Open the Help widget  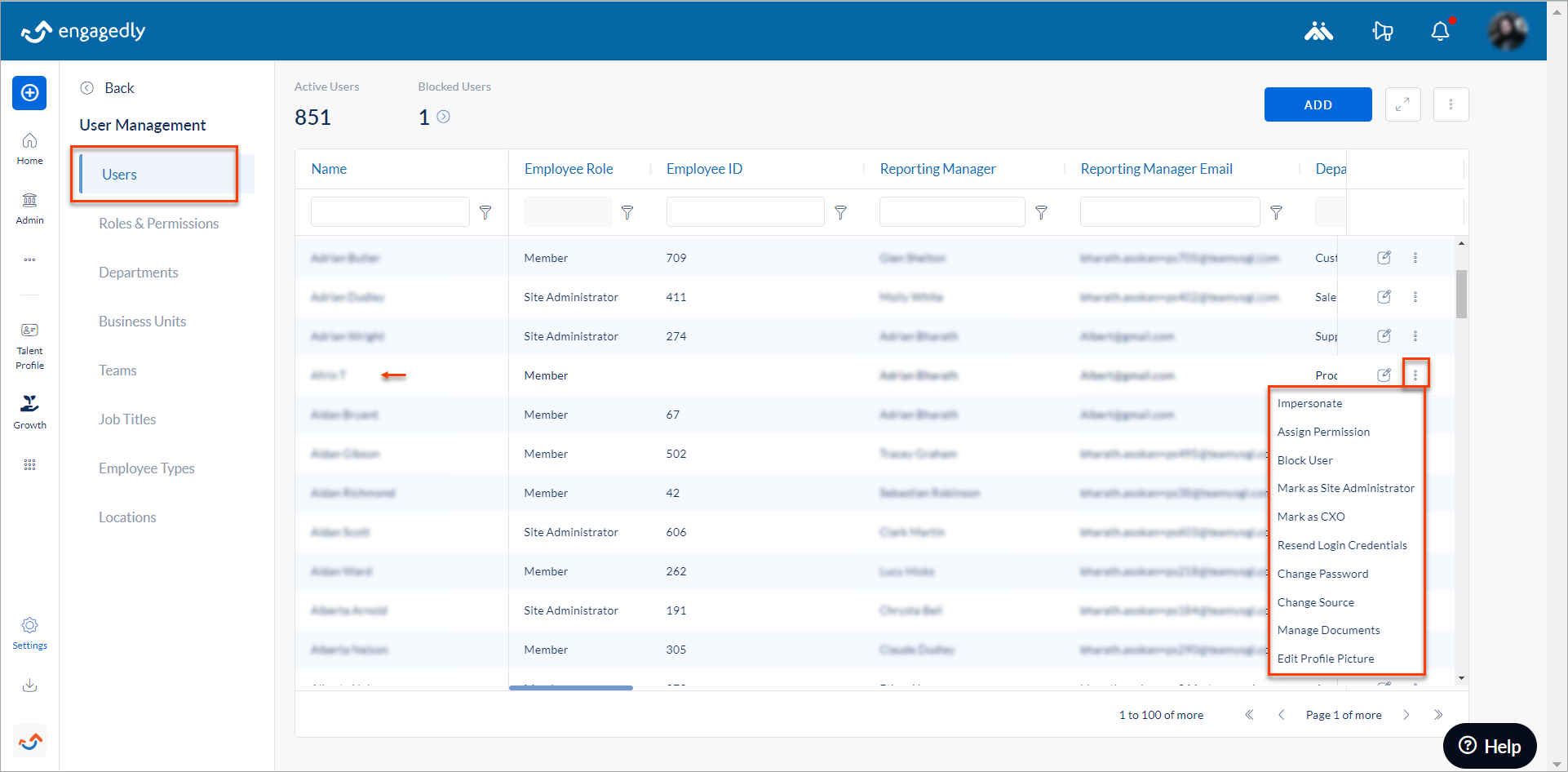(1490, 745)
